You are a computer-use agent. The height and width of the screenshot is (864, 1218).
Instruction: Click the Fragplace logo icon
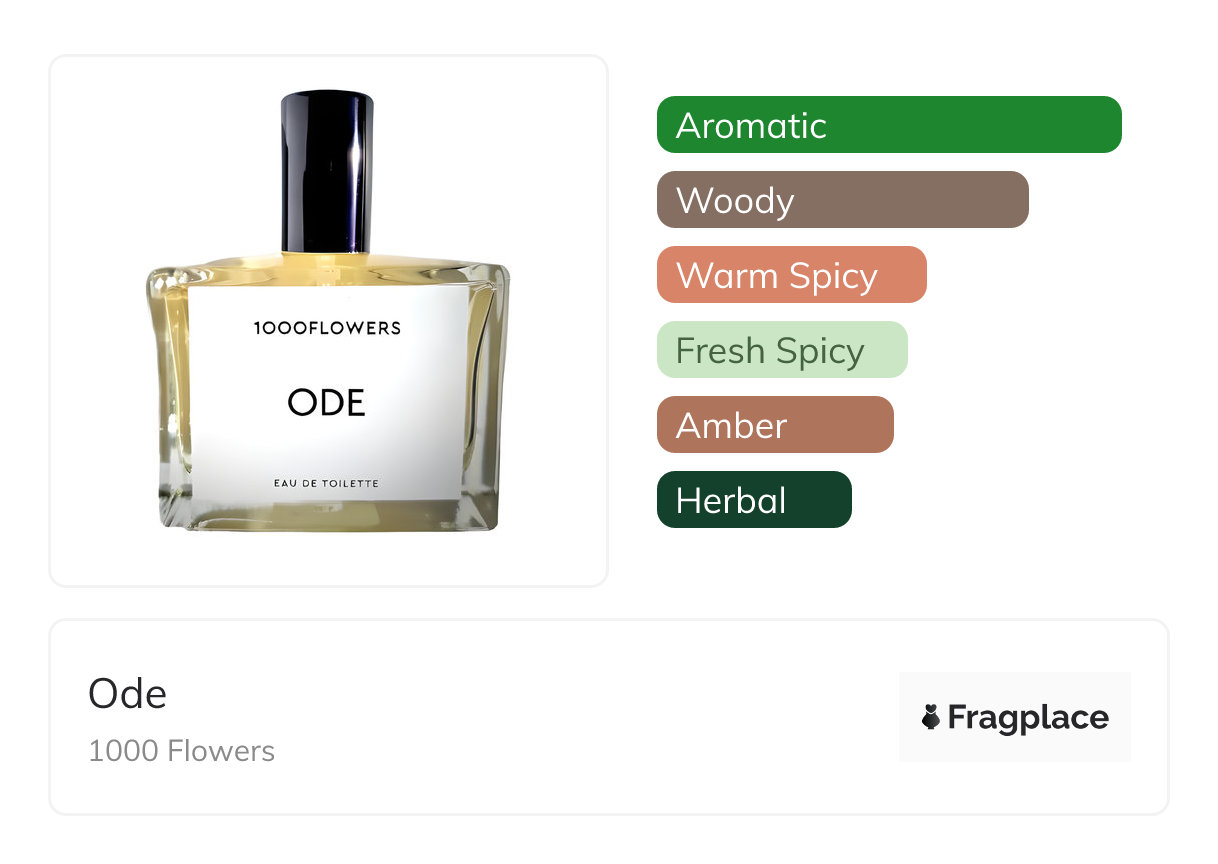coord(931,717)
